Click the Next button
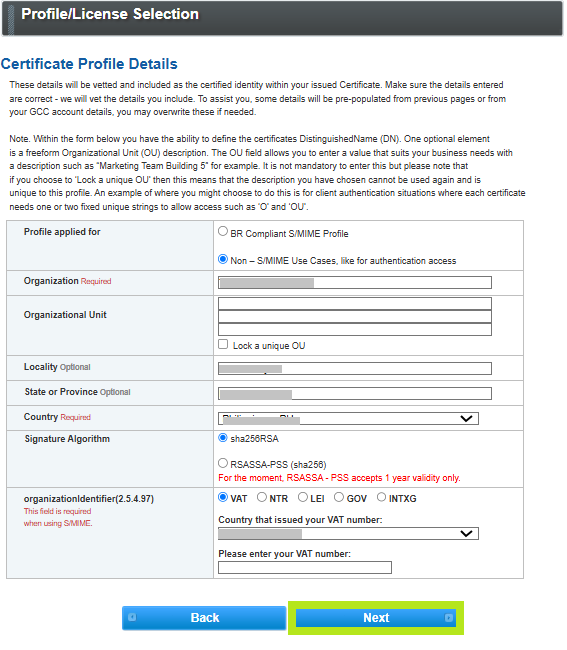 tap(376, 618)
